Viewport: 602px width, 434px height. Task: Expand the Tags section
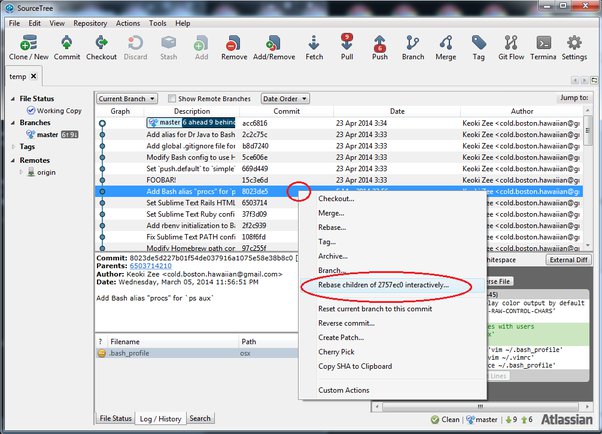[x=13, y=146]
